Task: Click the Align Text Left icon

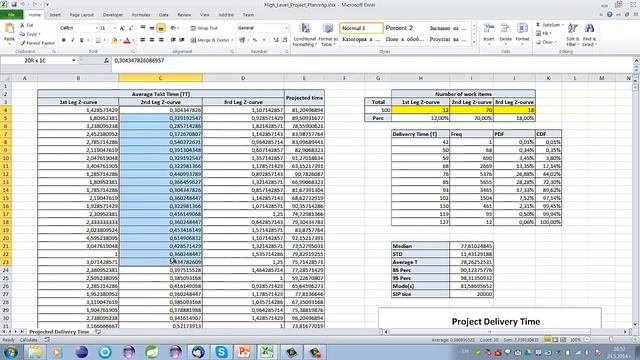Action: [143, 40]
